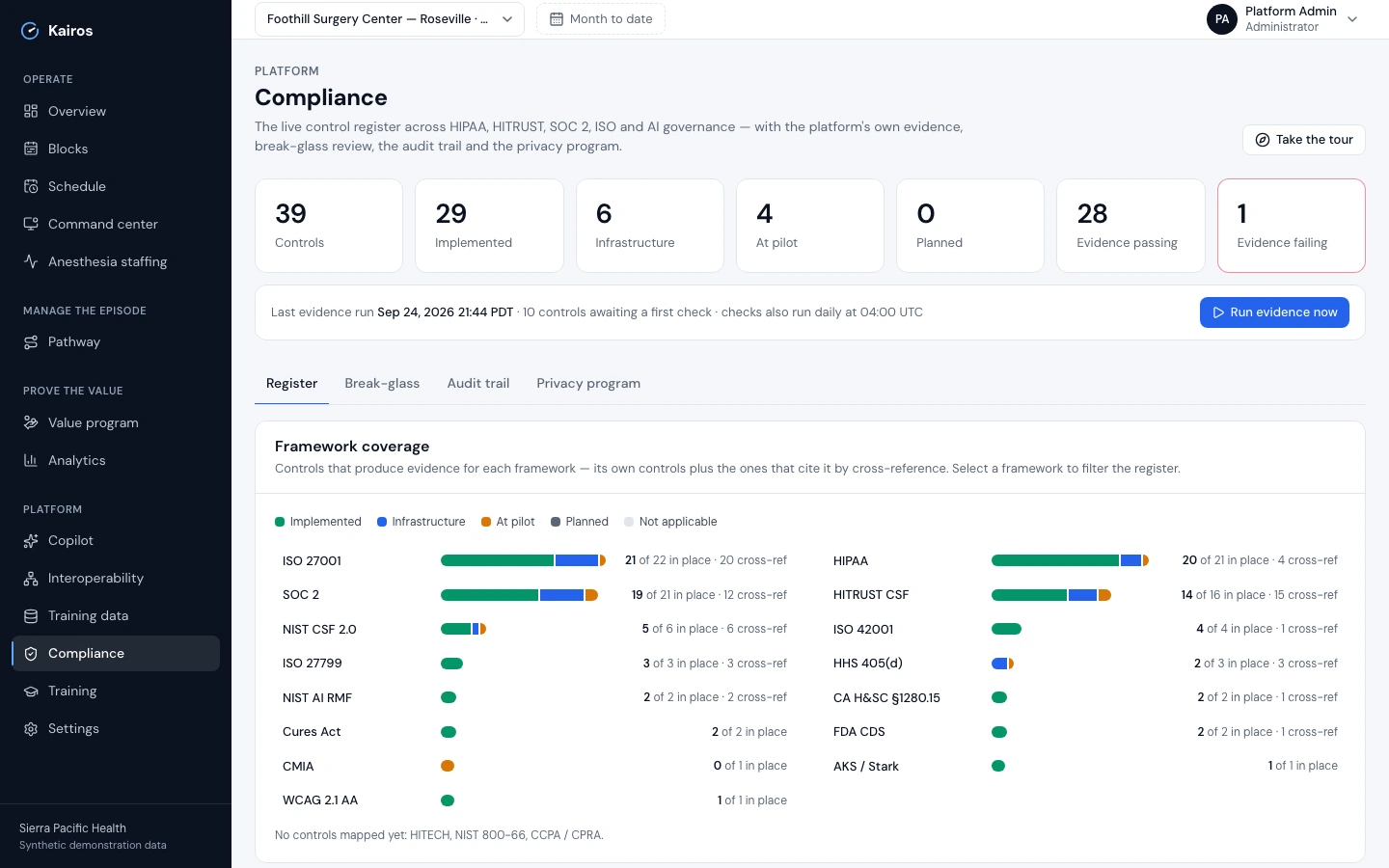Open the Audit trail tab

click(x=478, y=384)
